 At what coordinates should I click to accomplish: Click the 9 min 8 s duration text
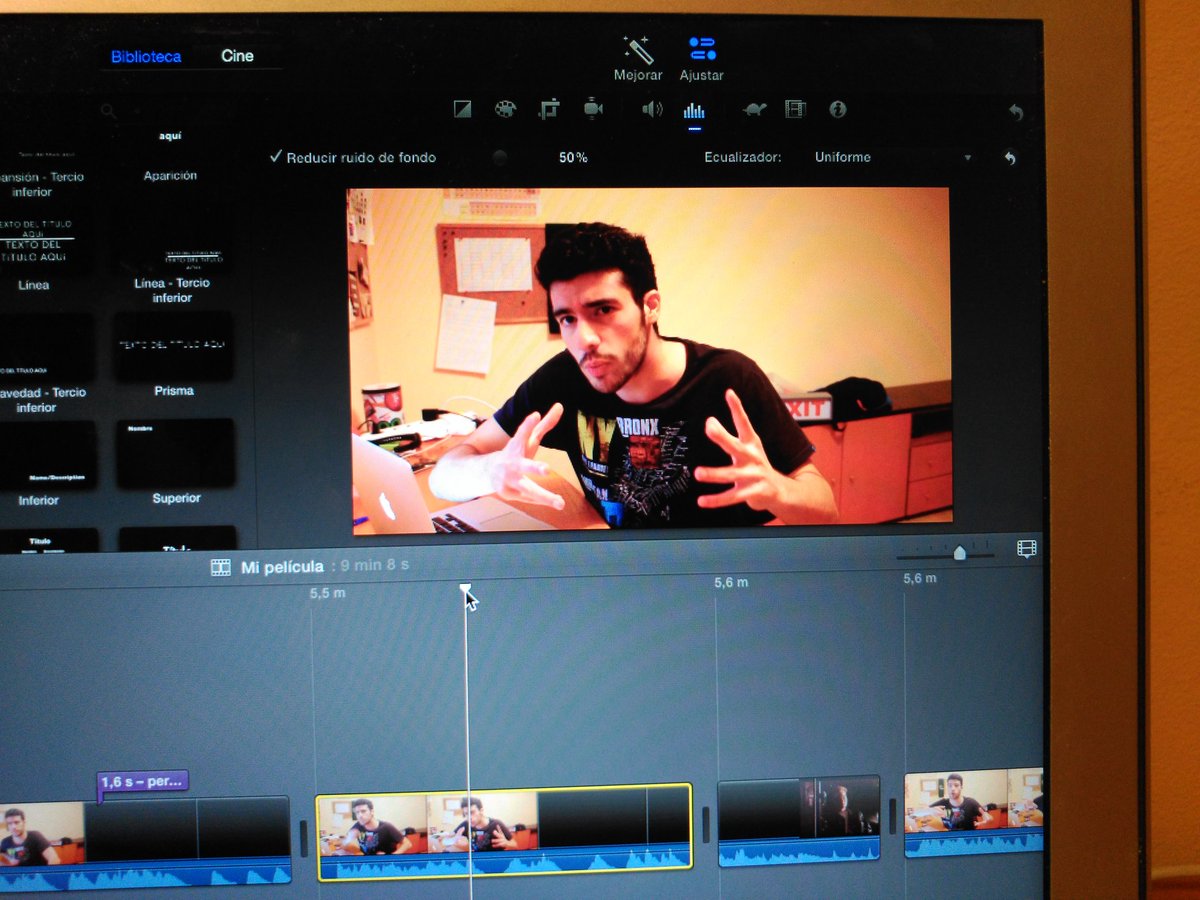(374, 566)
